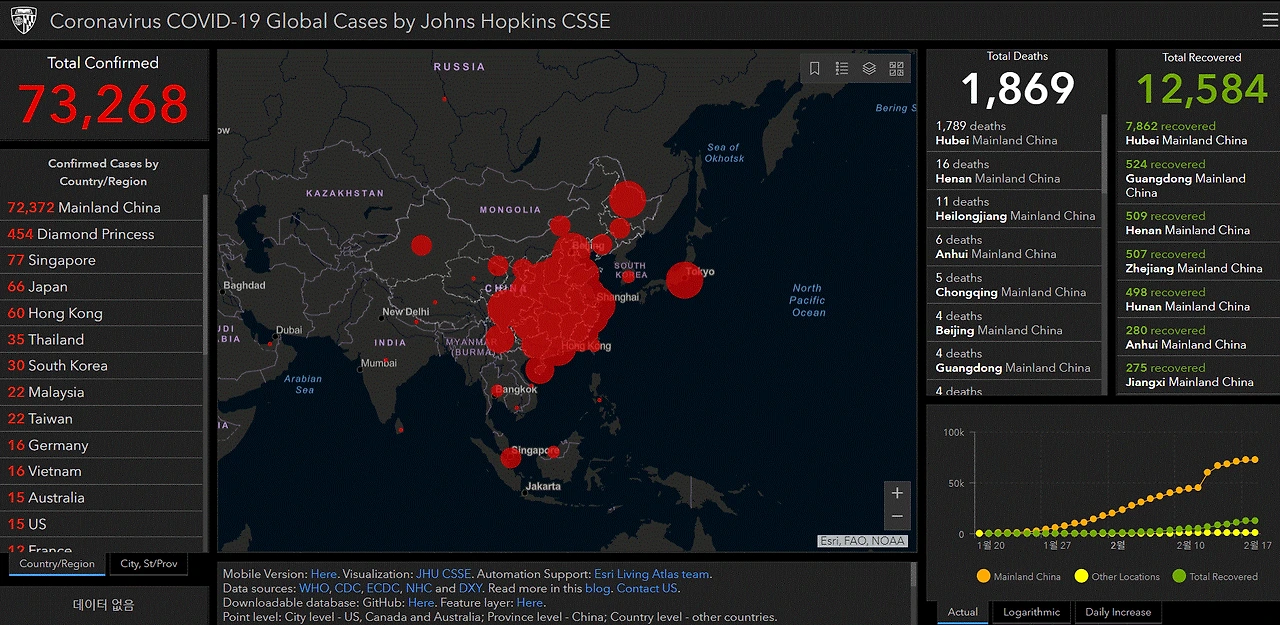Switch to the Country/Region tab
The height and width of the screenshot is (625, 1280).
click(57, 564)
